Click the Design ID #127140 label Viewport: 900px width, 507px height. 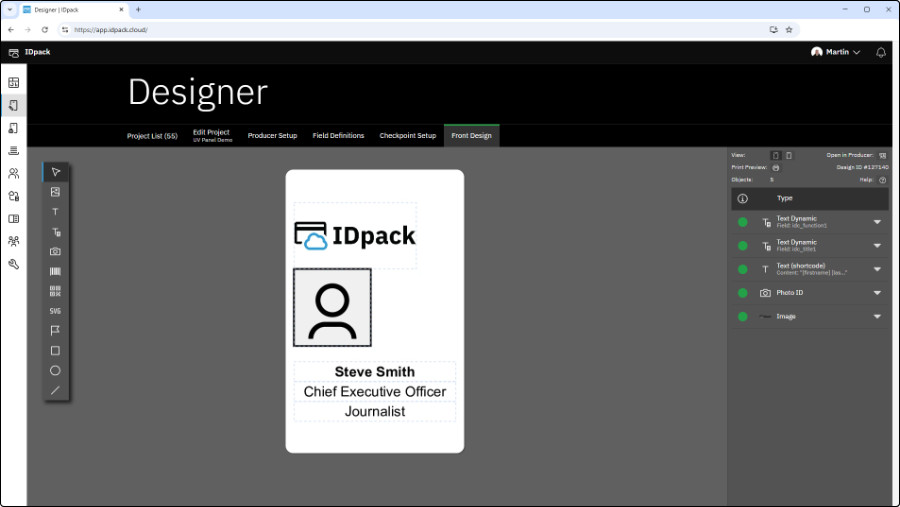862,168
